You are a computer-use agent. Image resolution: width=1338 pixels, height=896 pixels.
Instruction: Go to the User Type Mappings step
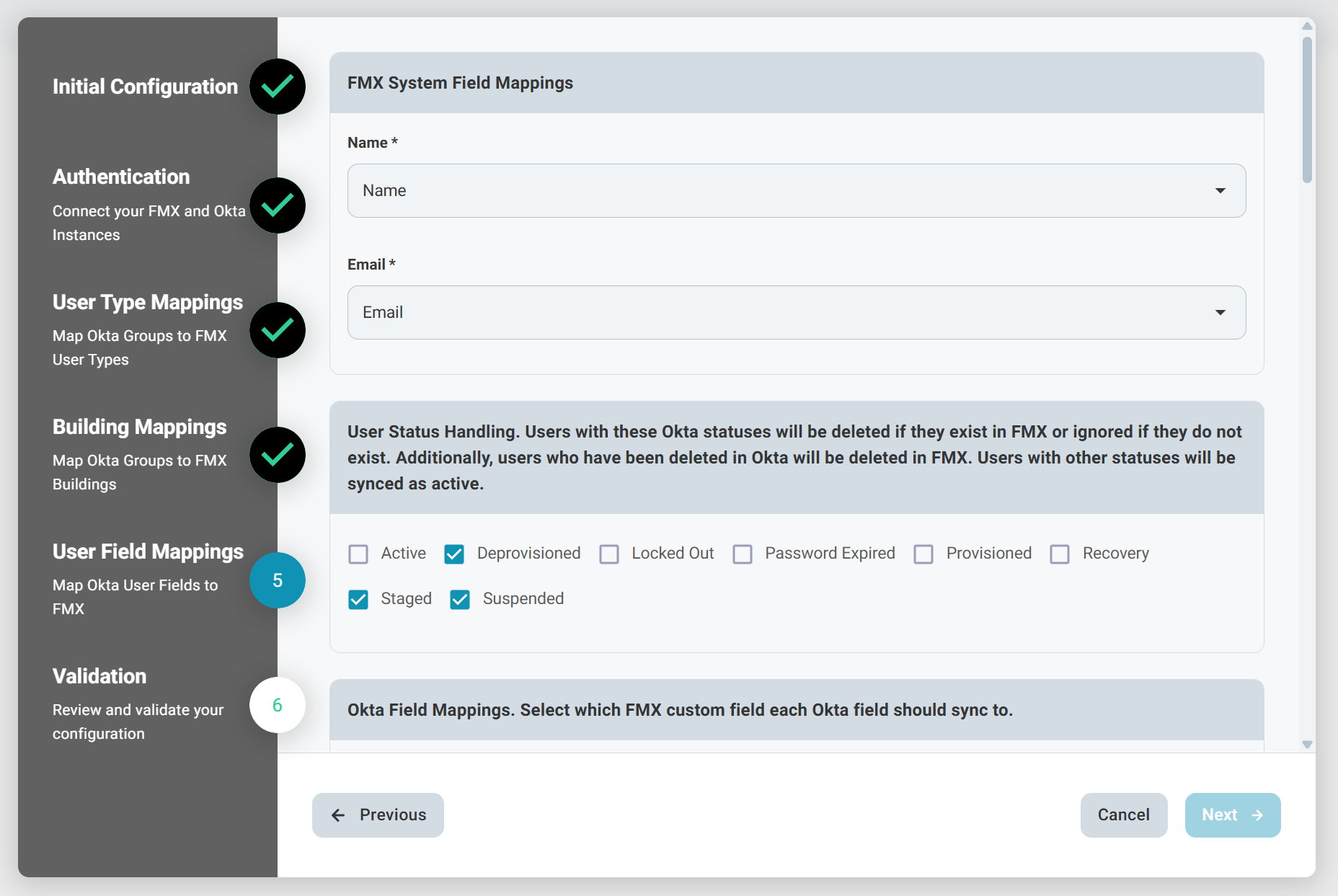pos(148,303)
